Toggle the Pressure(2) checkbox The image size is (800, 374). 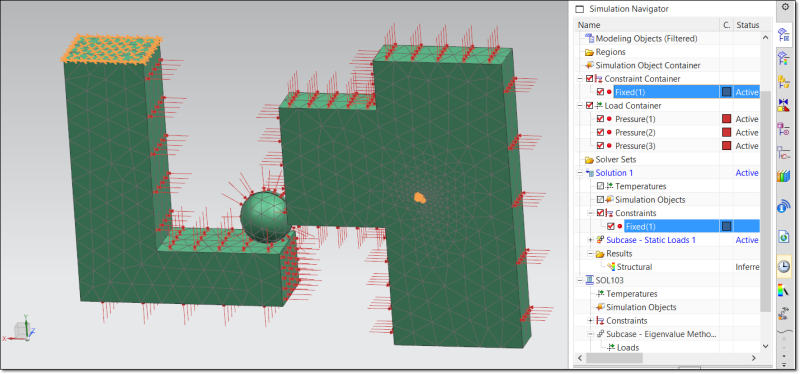point(601,133)
